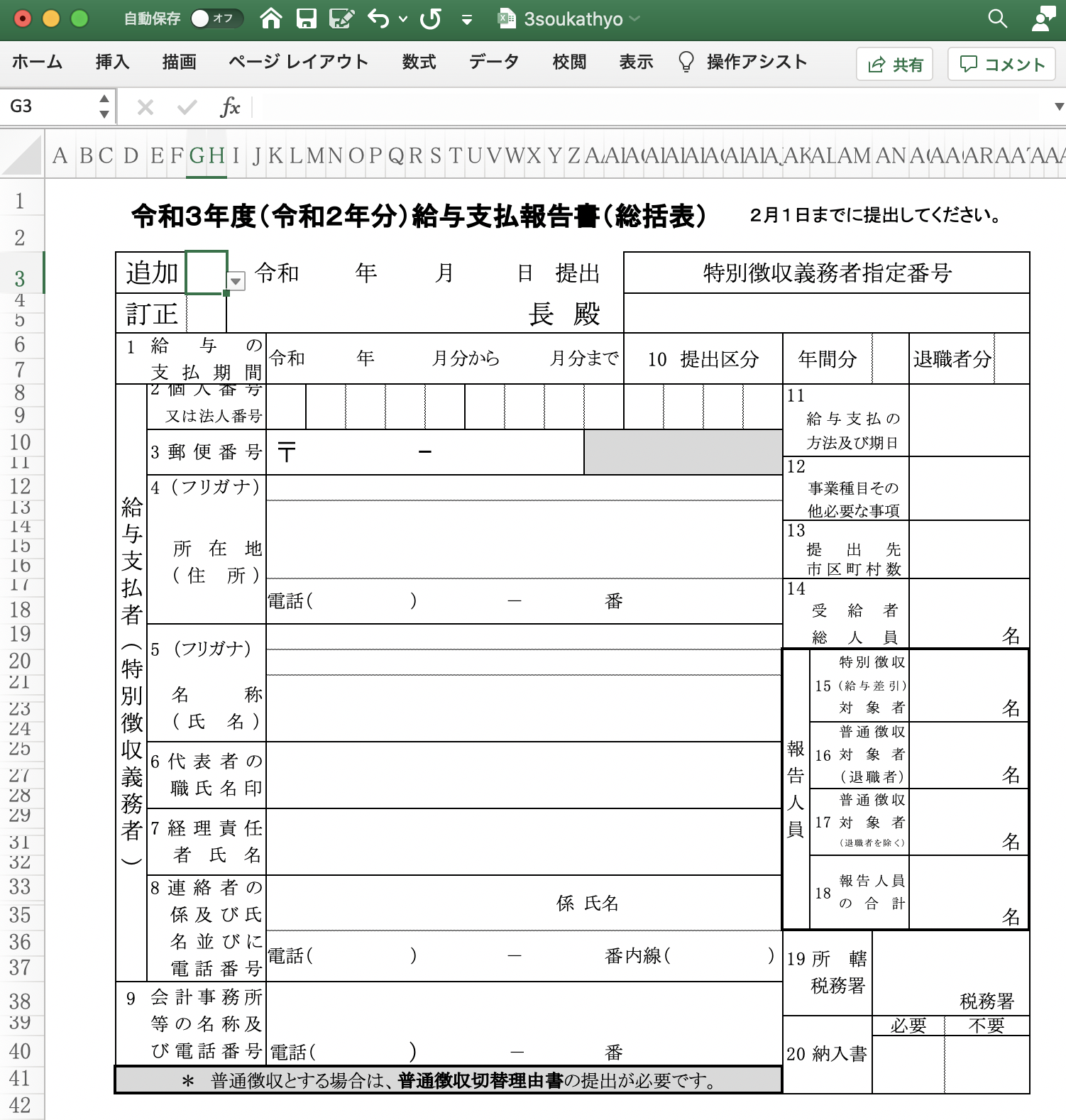This screenshot has width=1066, height=1120.
Task: Click the Excel document icon beside 3soukathyo
Action: click(507, 18)
